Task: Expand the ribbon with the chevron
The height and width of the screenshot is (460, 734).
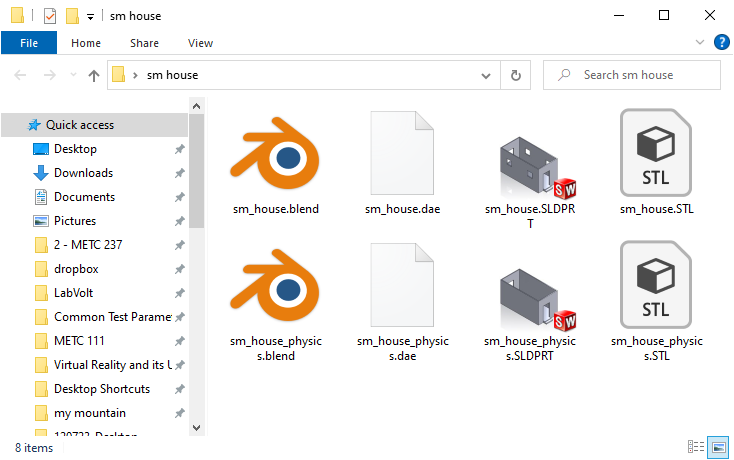Action: coord(700,43)
